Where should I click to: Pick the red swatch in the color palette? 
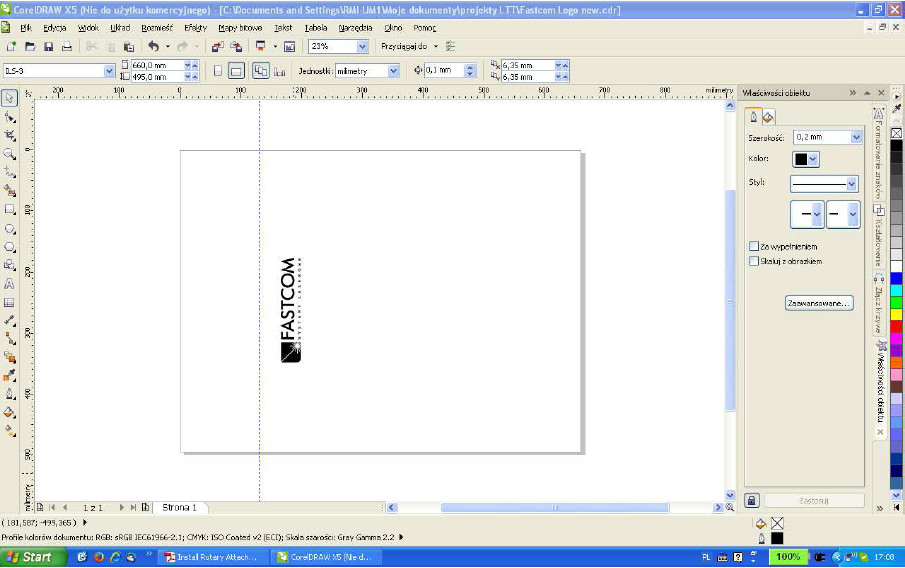click(x=896, y=326)
